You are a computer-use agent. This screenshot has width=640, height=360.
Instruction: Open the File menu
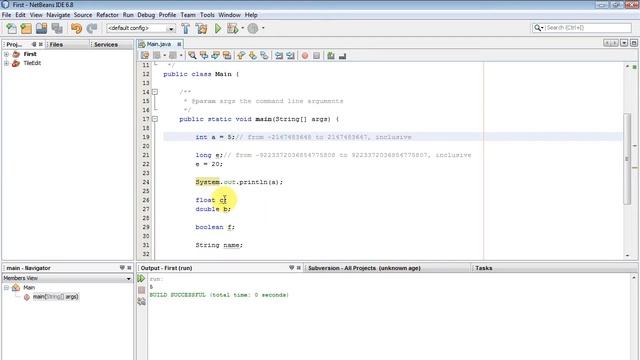click(7, 15)
